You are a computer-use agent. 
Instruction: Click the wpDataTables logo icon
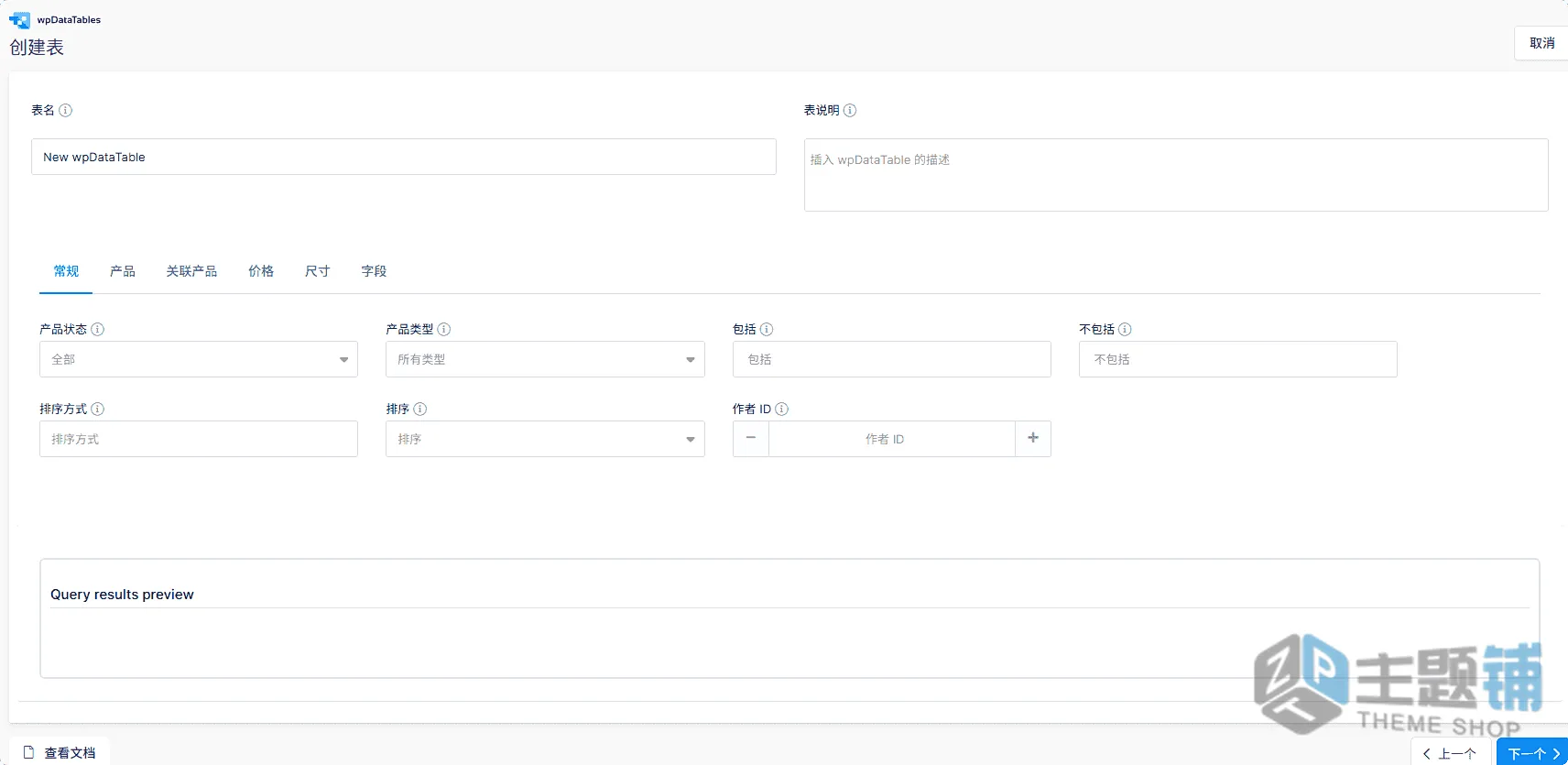click(x=19, y=20)
